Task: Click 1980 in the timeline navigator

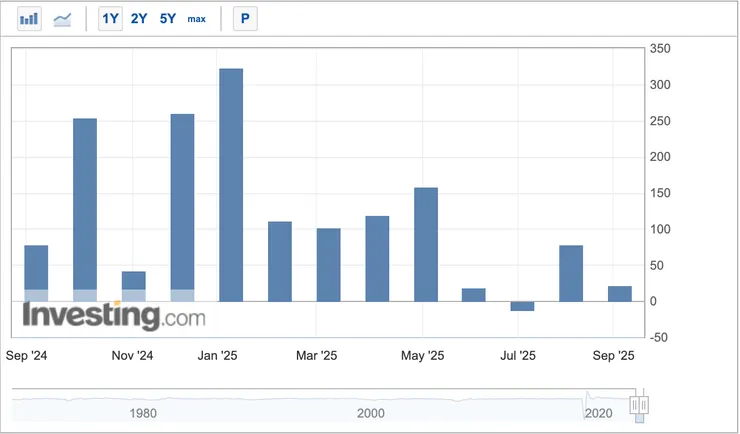Action: pyautogui.click(x=143, y=414)
